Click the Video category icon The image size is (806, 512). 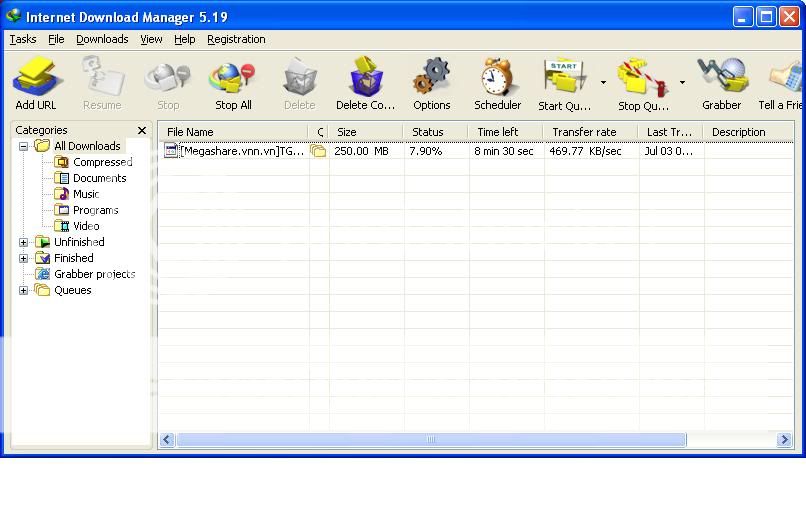point(62,226)
